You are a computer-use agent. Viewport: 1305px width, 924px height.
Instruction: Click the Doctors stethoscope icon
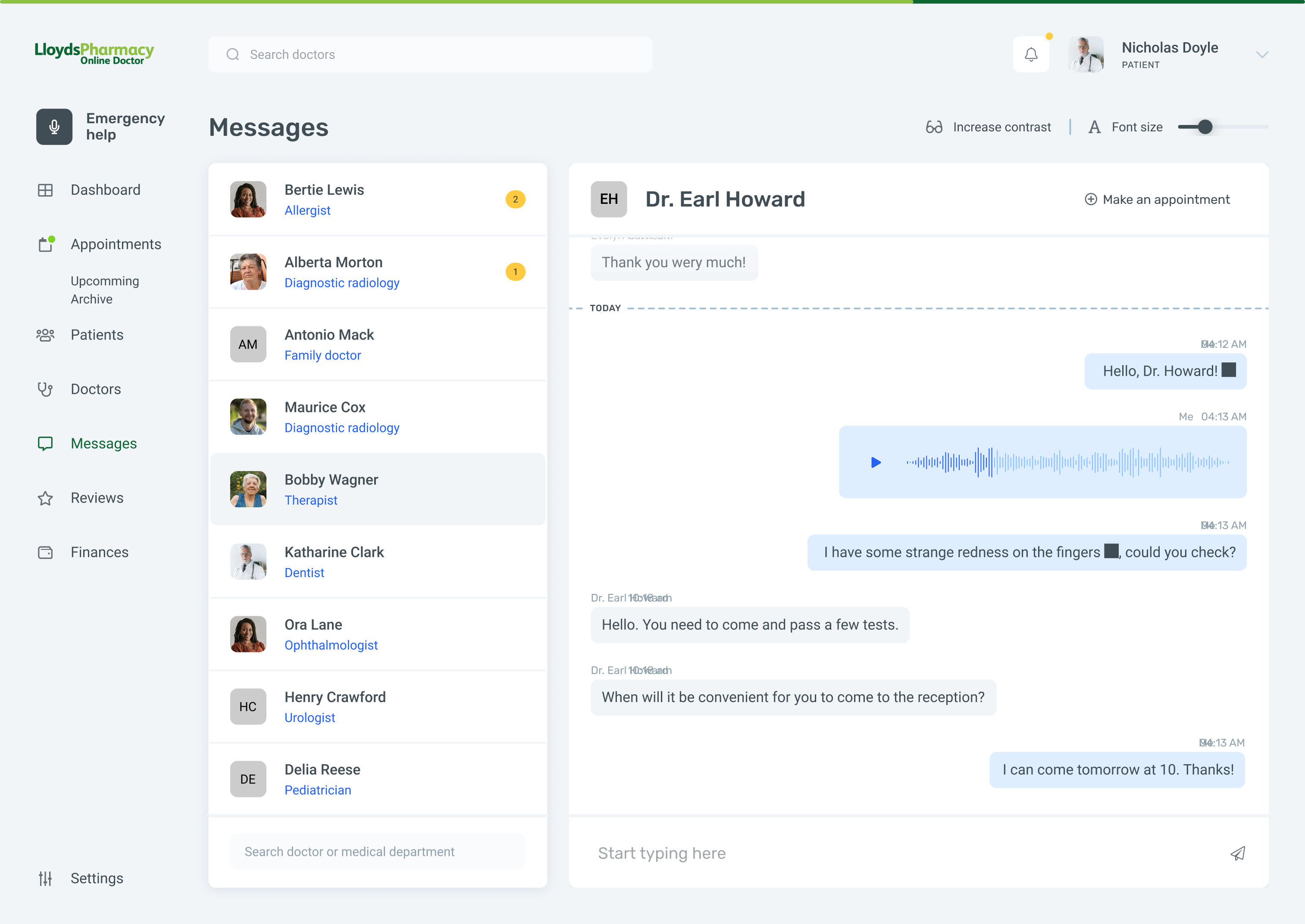click(45, 389)
